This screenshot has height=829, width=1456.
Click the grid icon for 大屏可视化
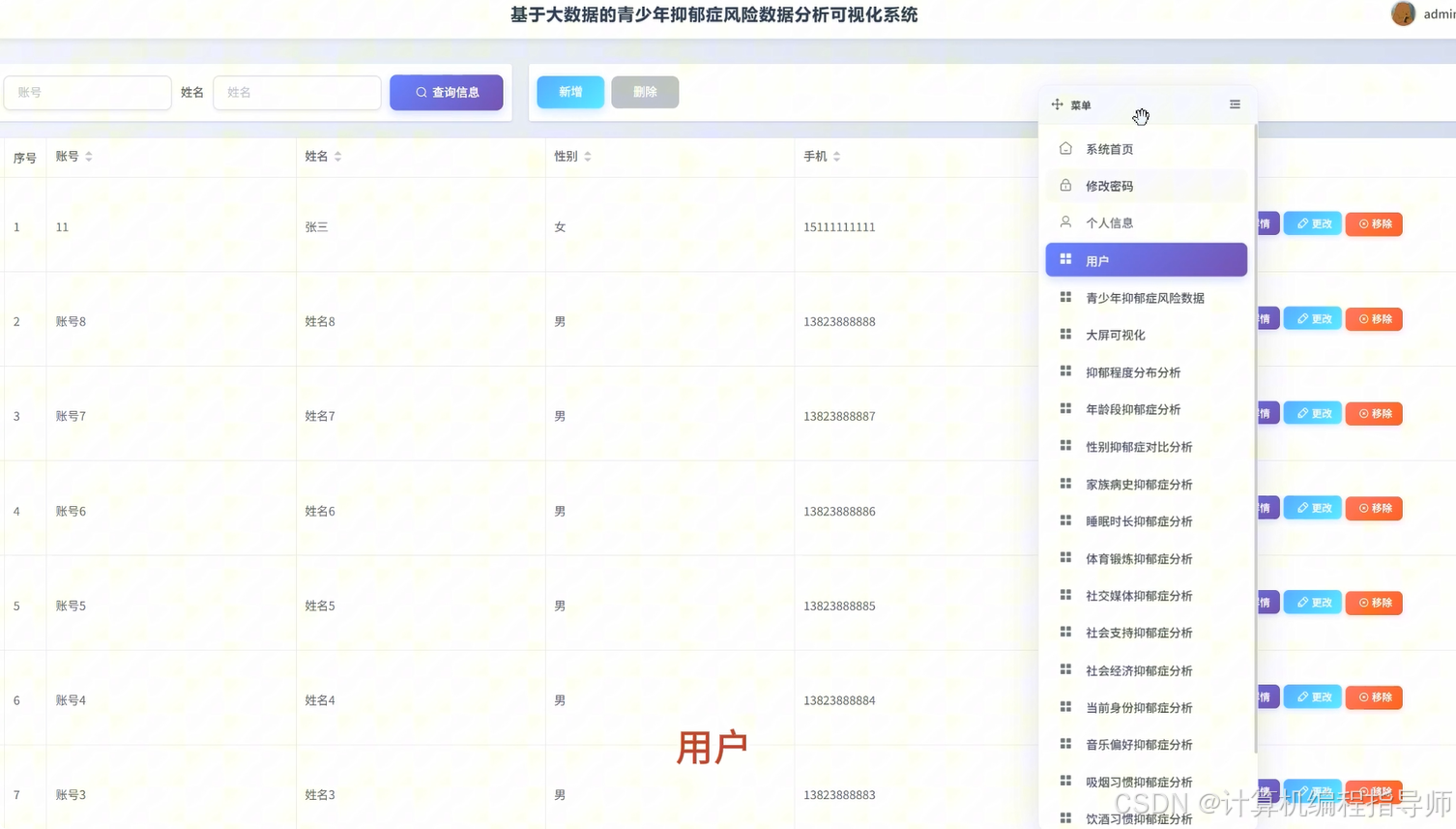[x=1065, y=334]
